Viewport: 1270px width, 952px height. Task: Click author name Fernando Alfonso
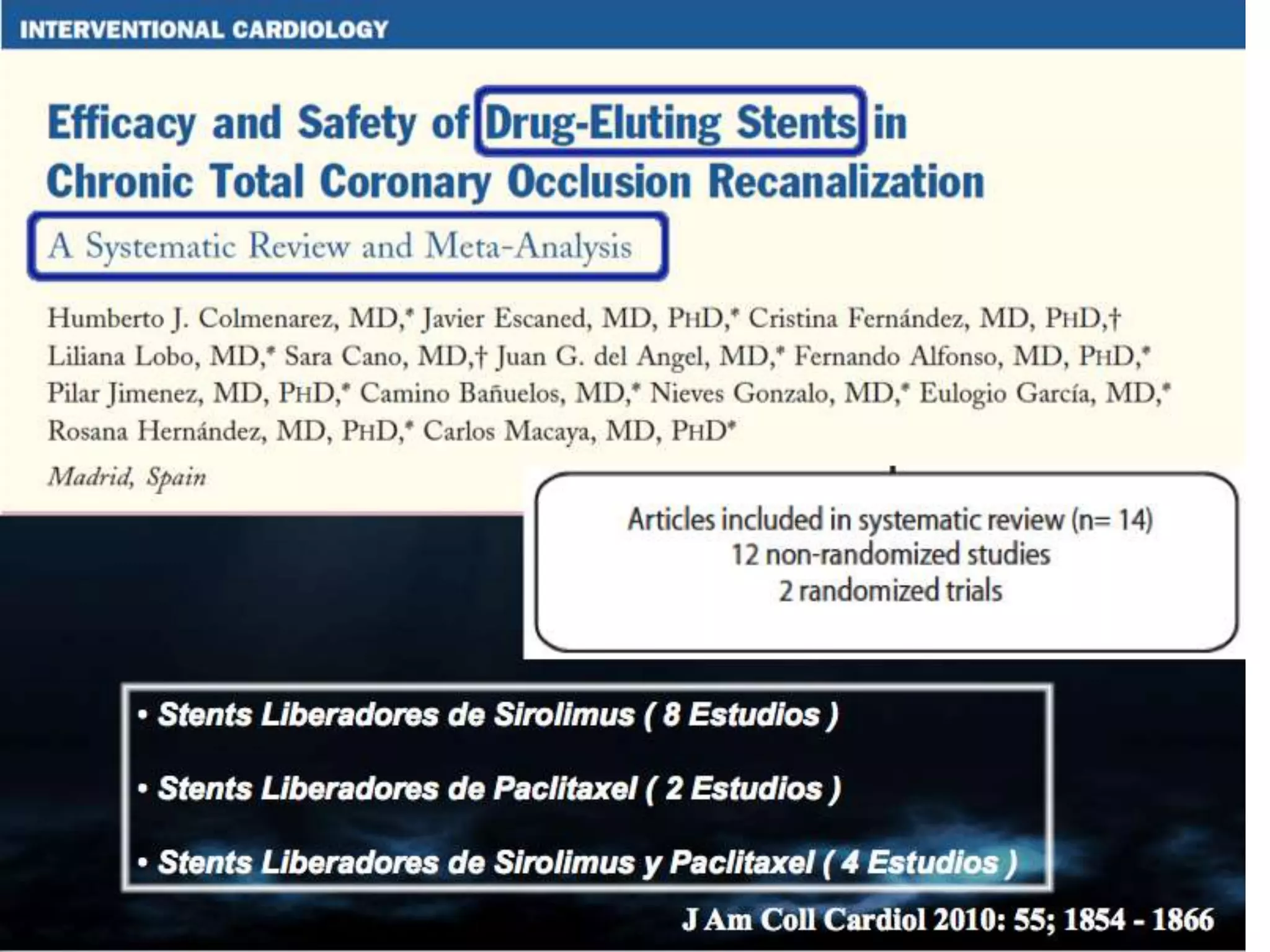pyautogui.click(x=897, y=356)
